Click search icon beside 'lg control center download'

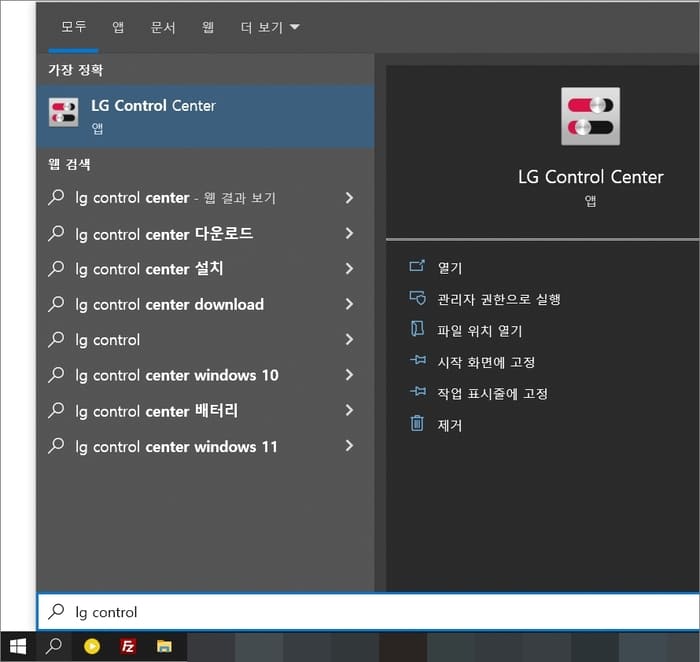pyautogui.click(x=56, y=304)
